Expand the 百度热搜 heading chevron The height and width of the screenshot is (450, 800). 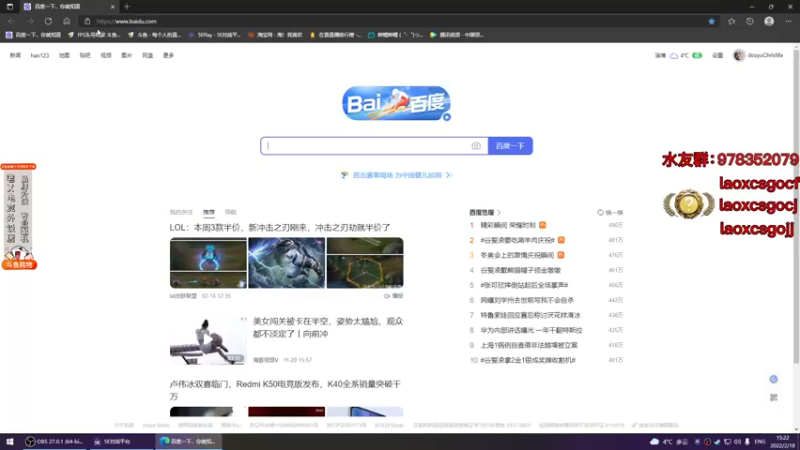(499, 212)
